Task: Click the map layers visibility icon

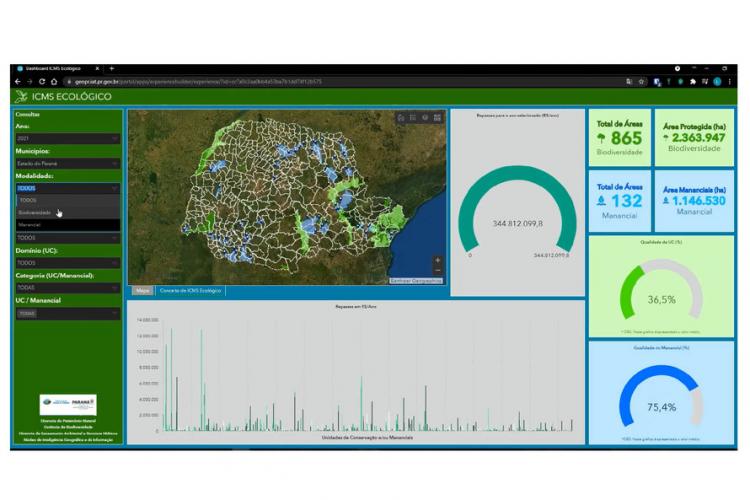Action: coord(425,117)
